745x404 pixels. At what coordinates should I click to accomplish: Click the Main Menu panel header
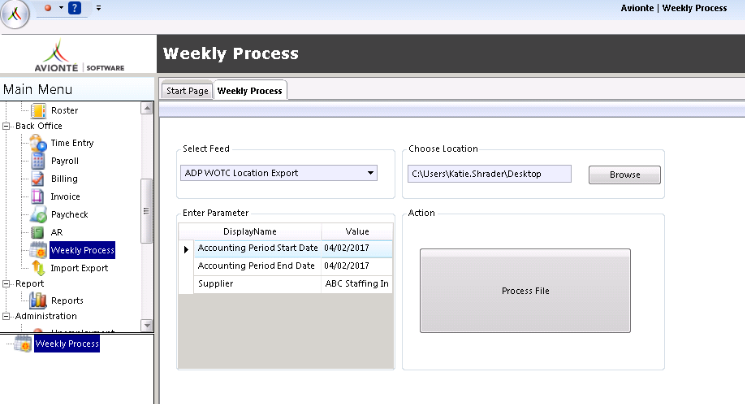(x=76, y=89)
